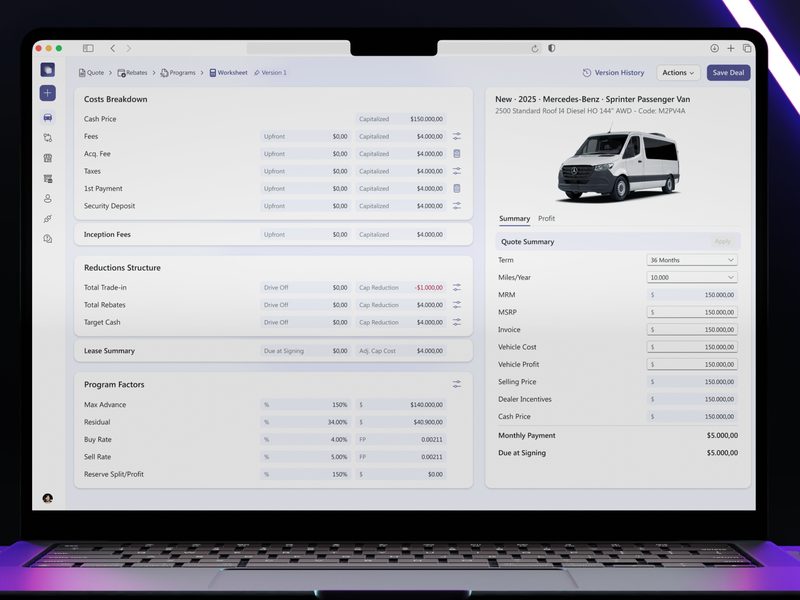This screenshot has width=800, height=600.
Task: Go back with the browser arrow
Action: coord(113,48)
